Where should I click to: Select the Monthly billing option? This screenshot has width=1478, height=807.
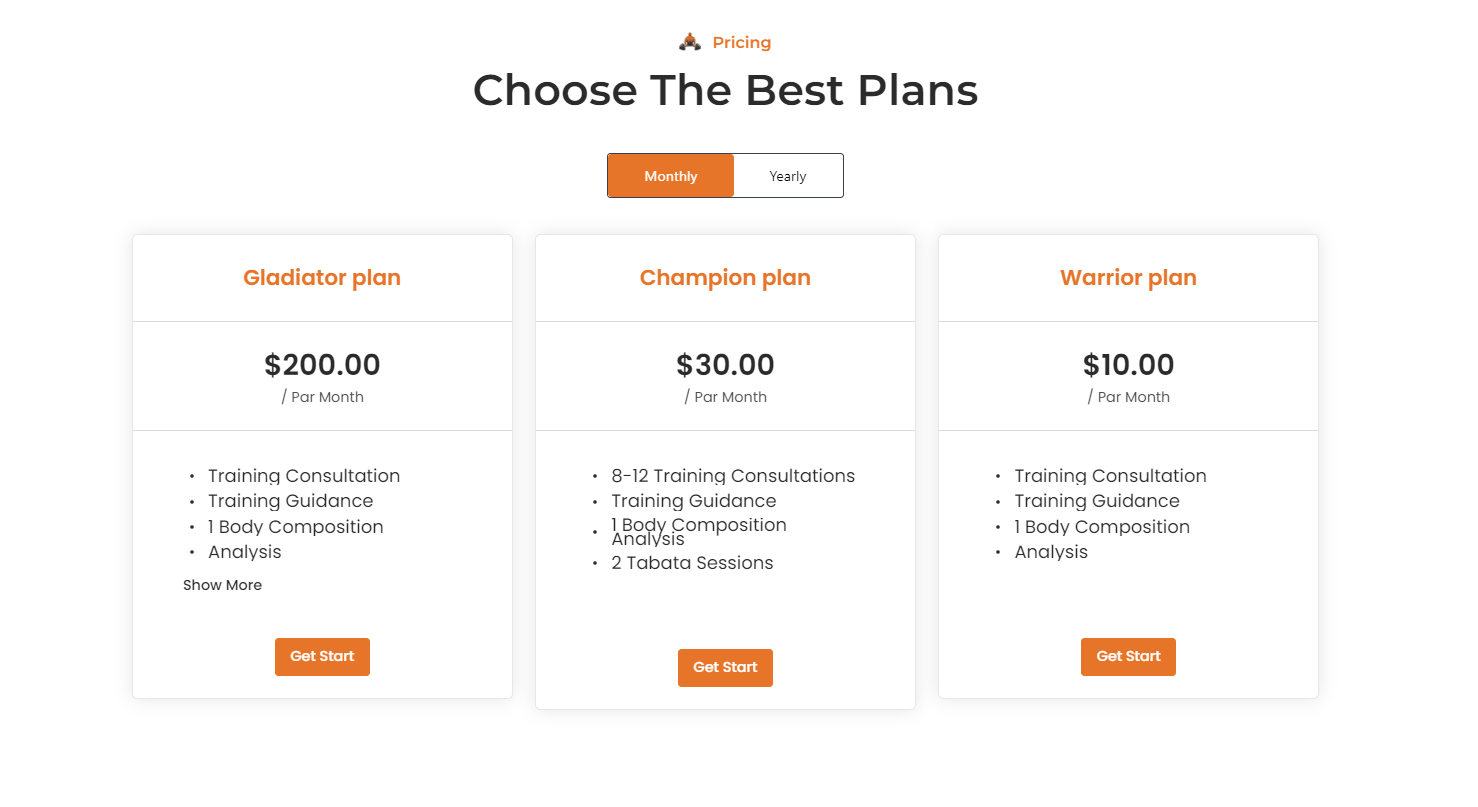point(670,175)
